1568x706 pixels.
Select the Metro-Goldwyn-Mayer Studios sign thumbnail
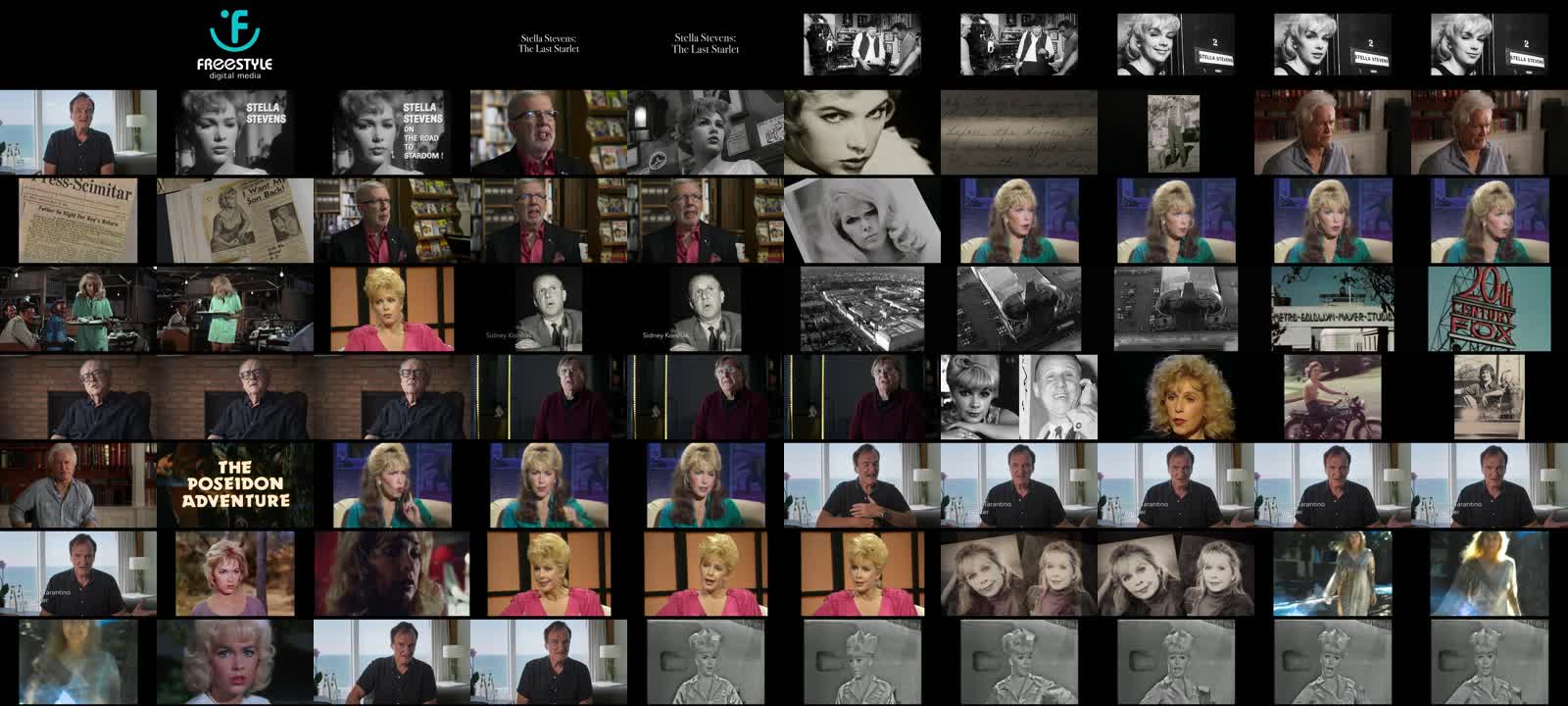coord(1332,309)
